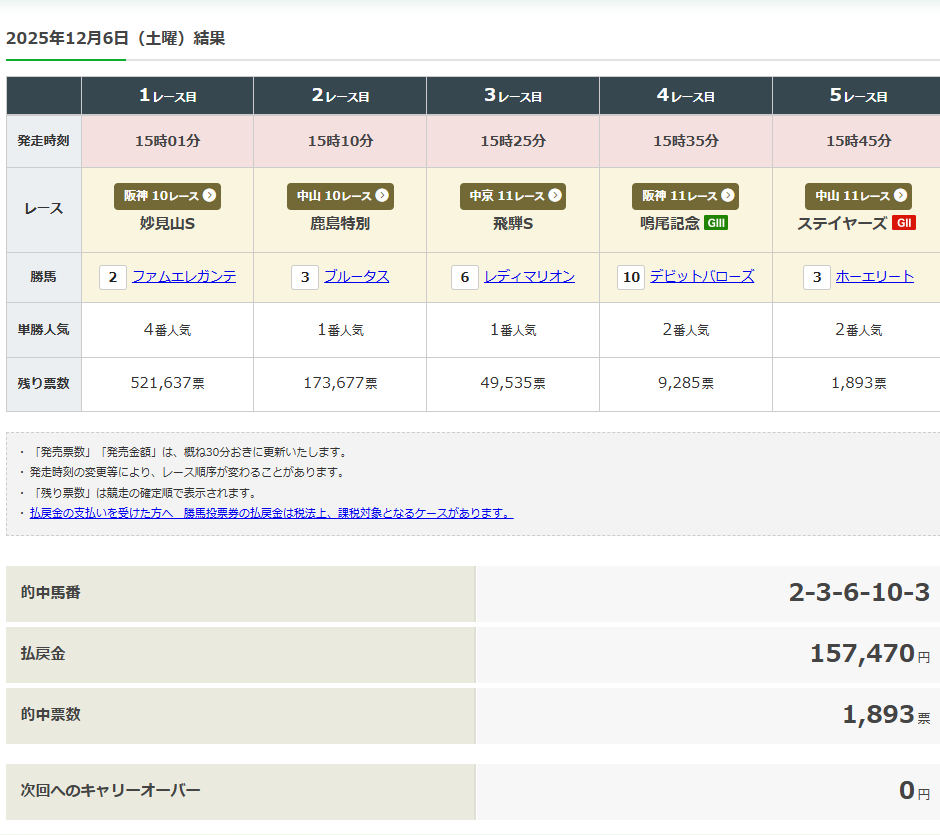Click horse number 2 box beside ファムエレガンテ
Screen dimensions: 940x835
click(113, 277)
